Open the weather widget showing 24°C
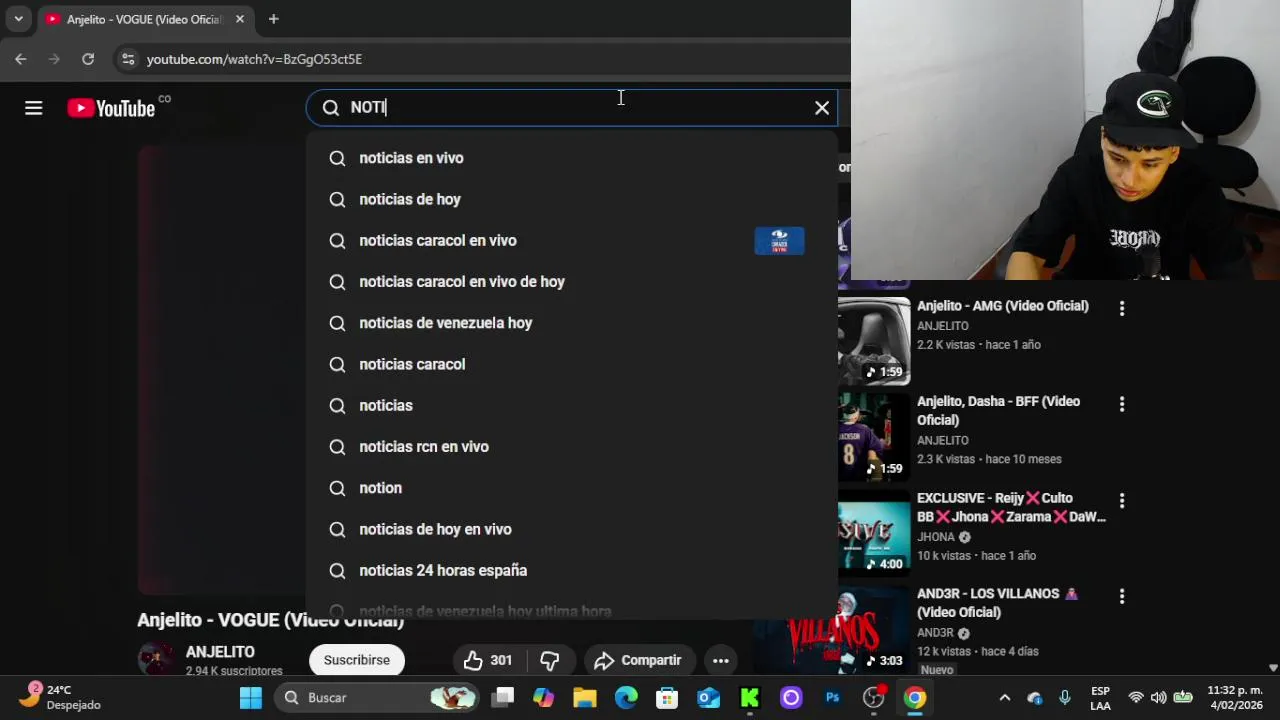 click(x=60, y=697)
